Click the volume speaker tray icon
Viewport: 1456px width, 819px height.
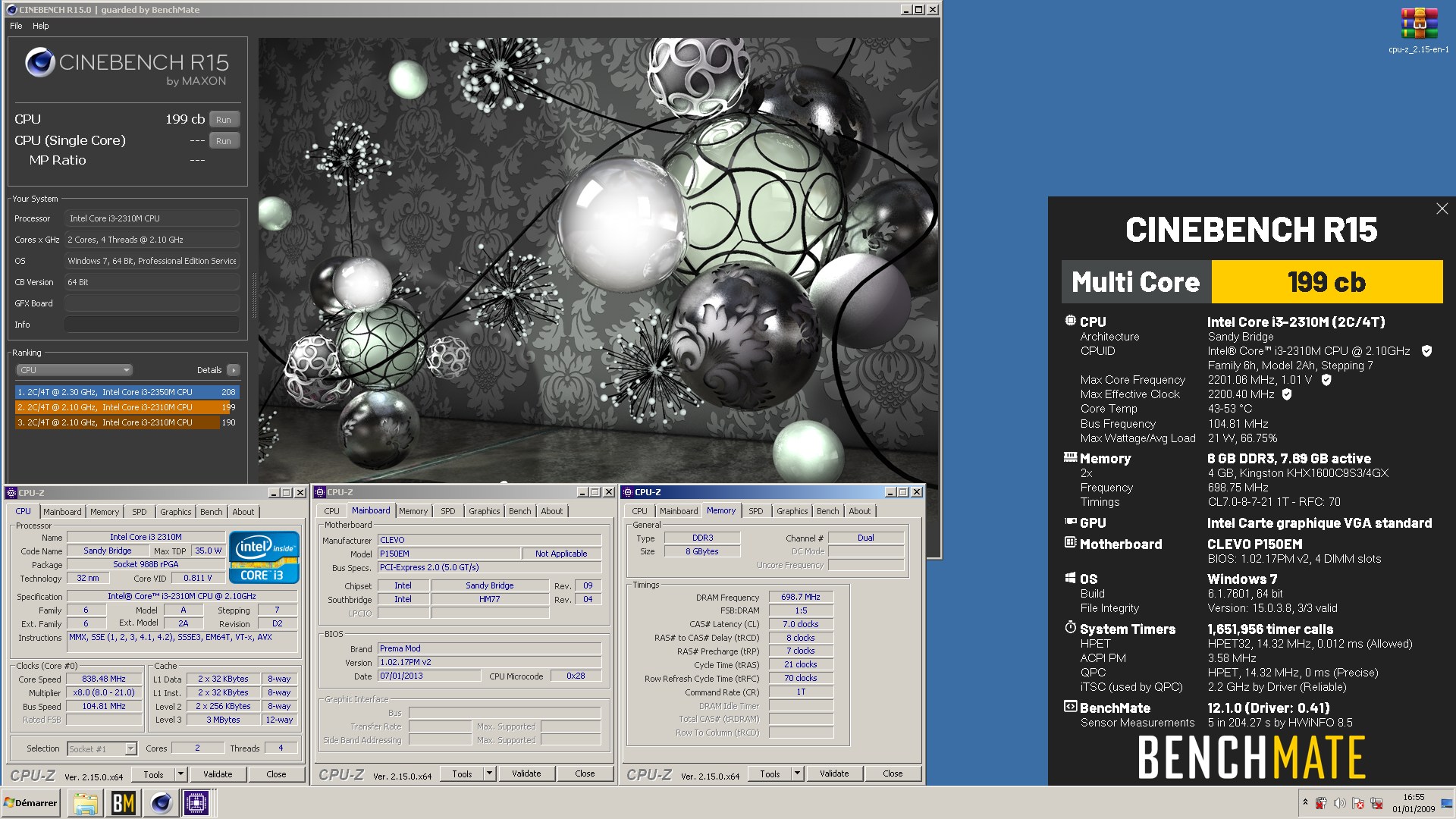1339,803
